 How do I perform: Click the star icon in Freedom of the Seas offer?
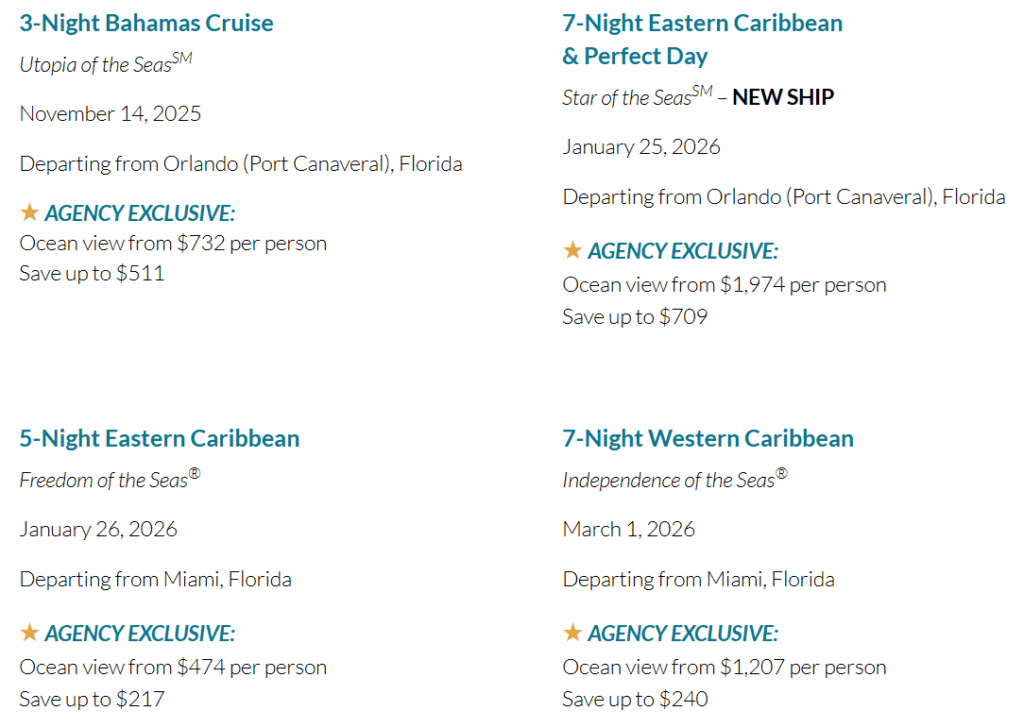[29, 633]
